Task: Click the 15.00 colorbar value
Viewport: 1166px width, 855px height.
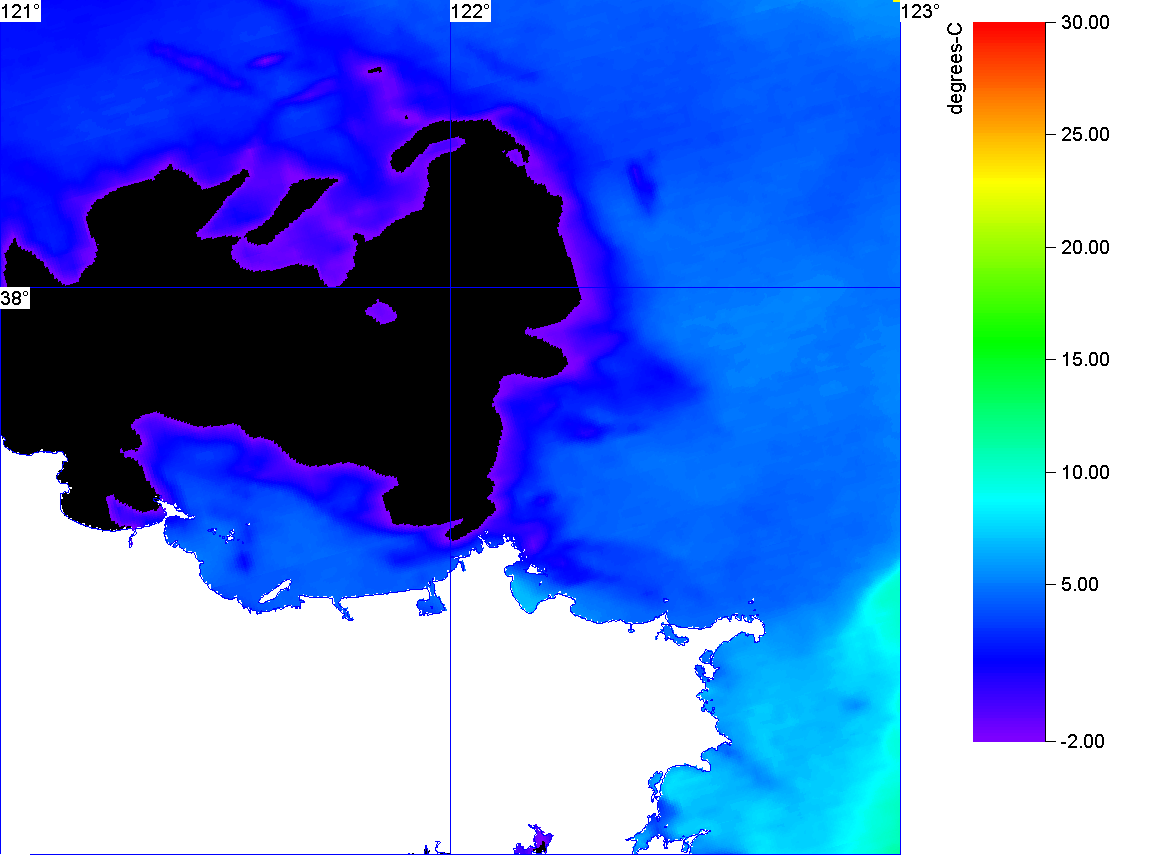Action: click(x=1085, y=360)
